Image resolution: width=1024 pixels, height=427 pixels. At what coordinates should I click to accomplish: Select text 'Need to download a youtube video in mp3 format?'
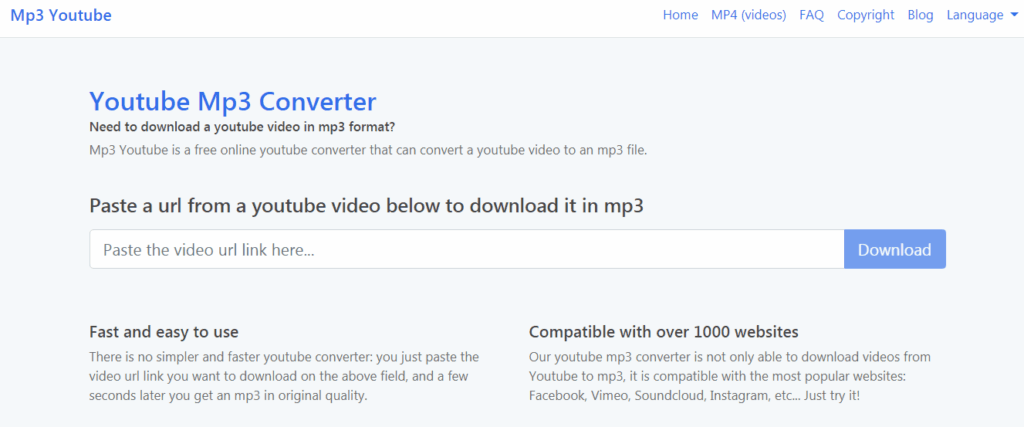pos(242,127)
